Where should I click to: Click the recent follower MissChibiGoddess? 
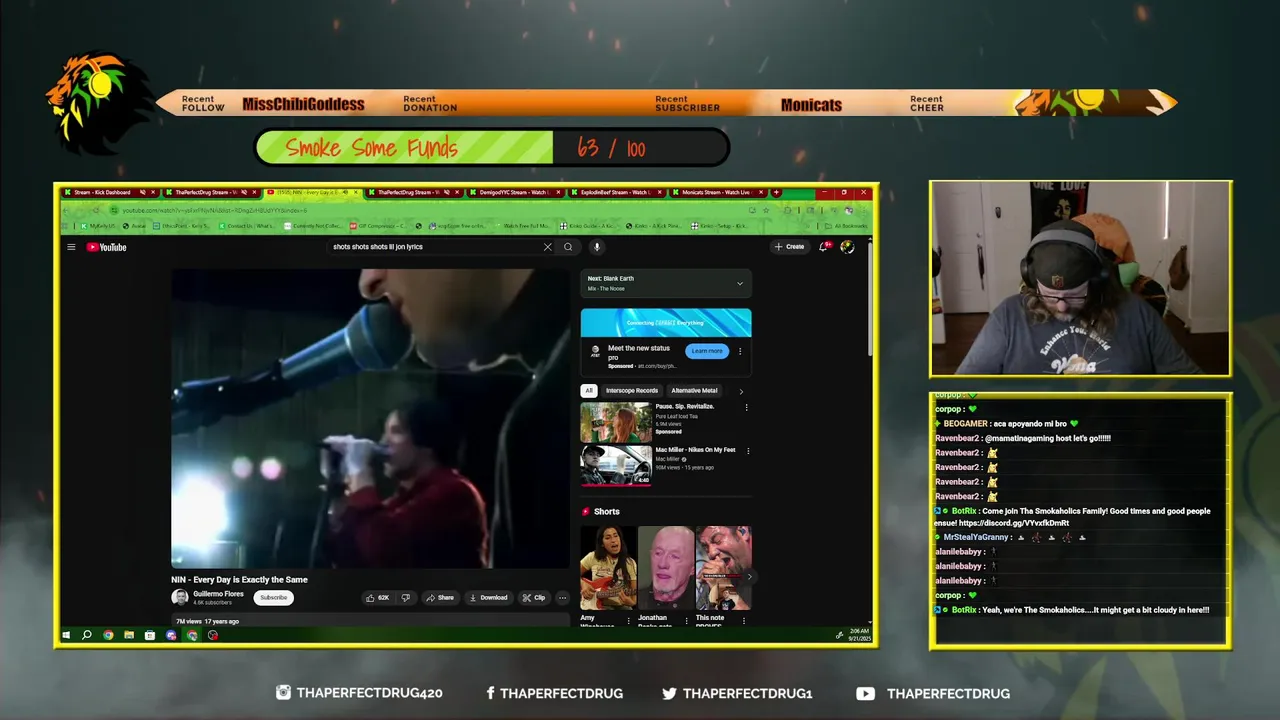303,105
